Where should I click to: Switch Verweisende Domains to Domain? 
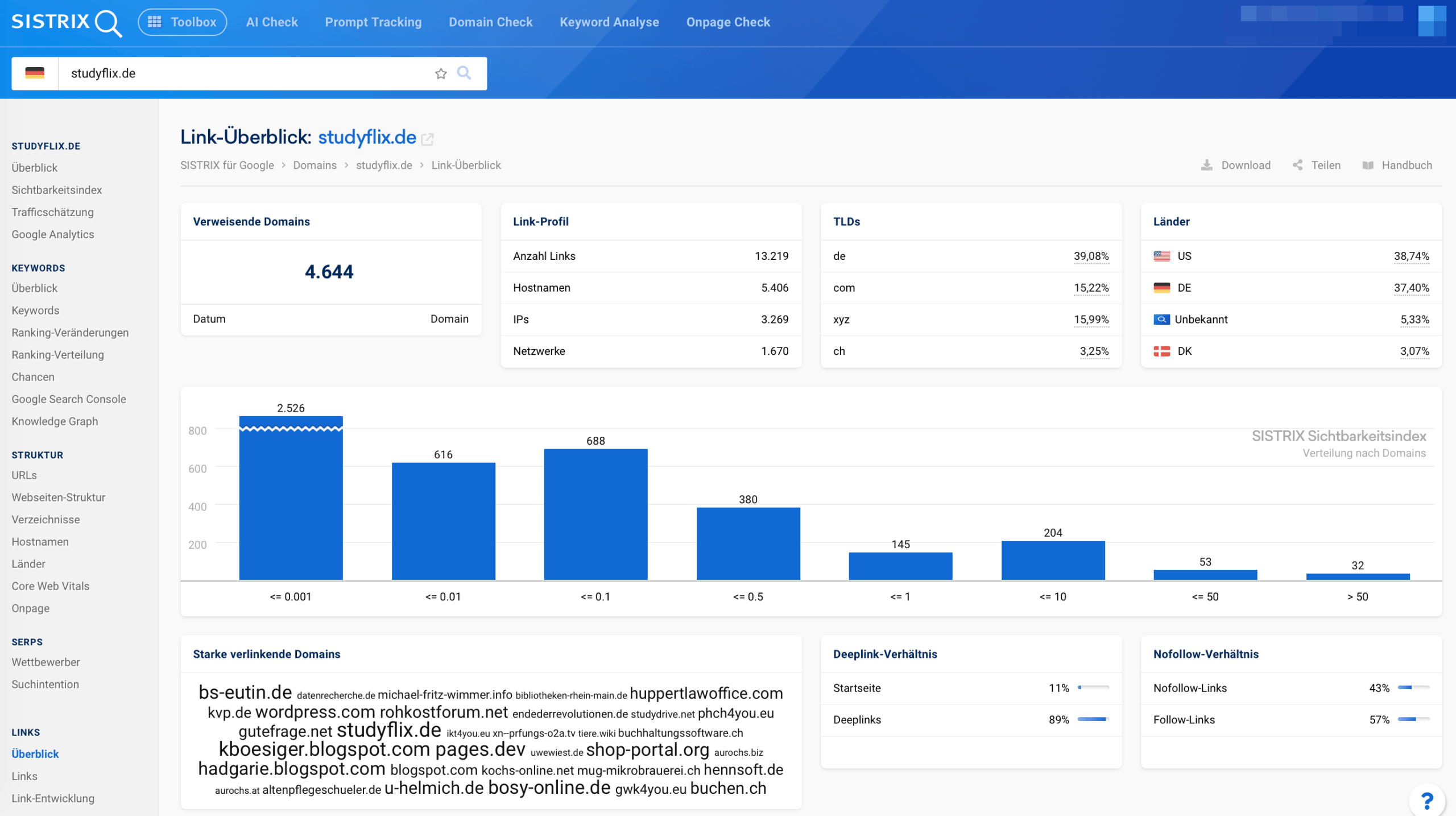(x=449, y=320)
